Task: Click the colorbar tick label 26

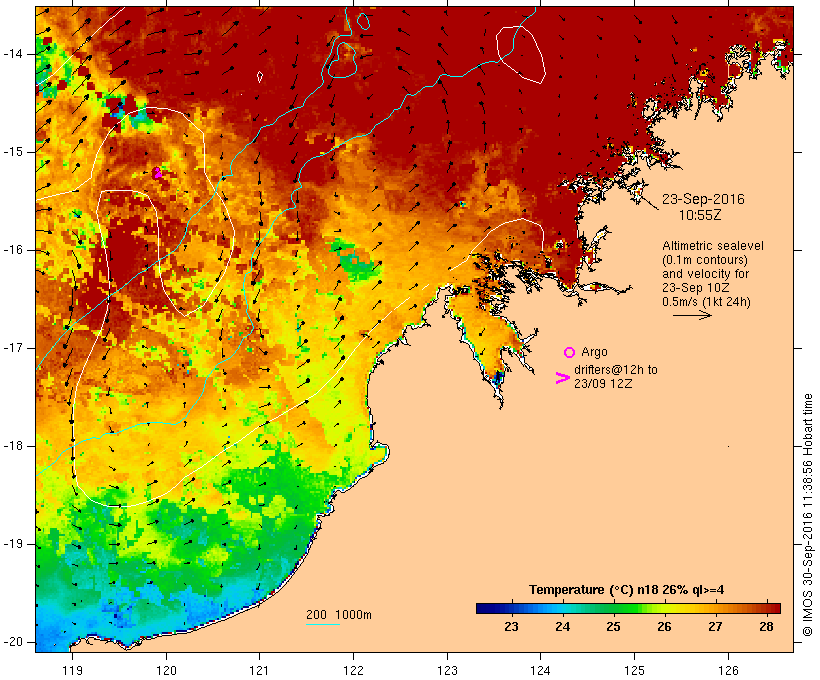Action: point(664,627)
